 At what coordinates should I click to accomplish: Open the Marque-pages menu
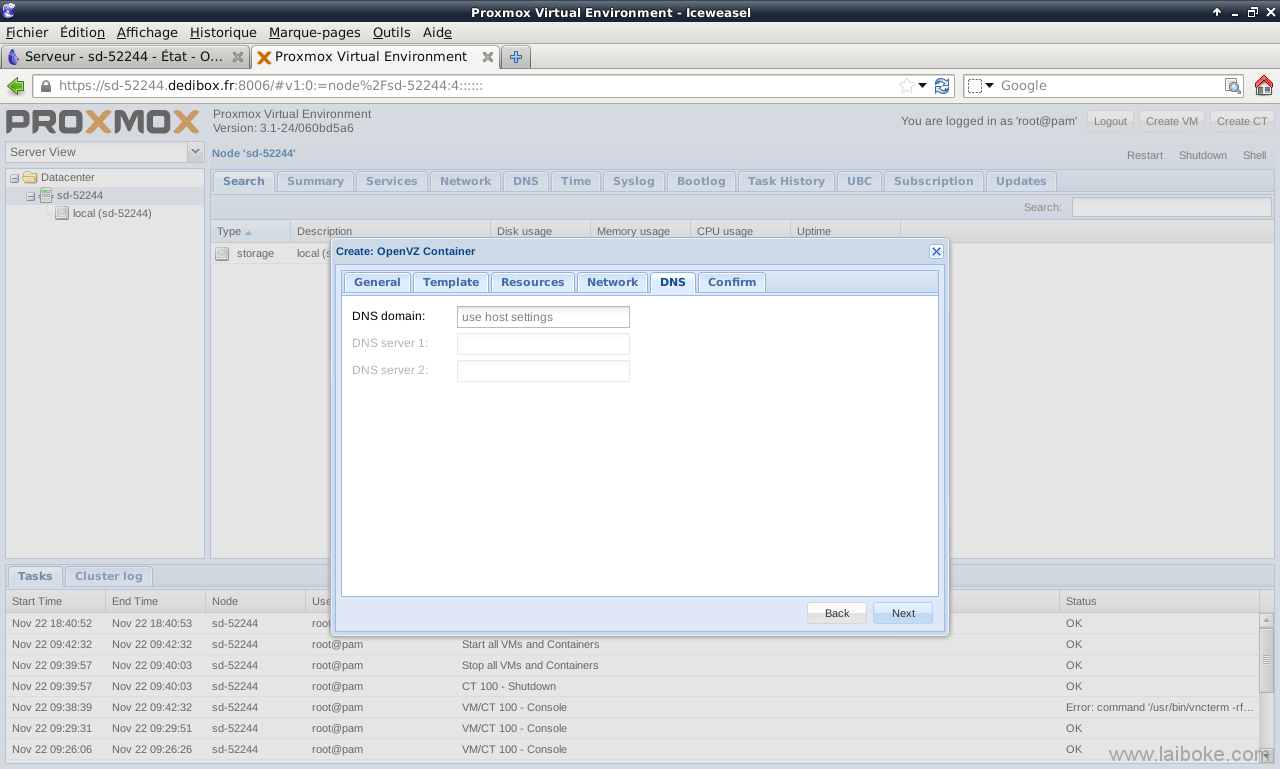tap(314, 32)
